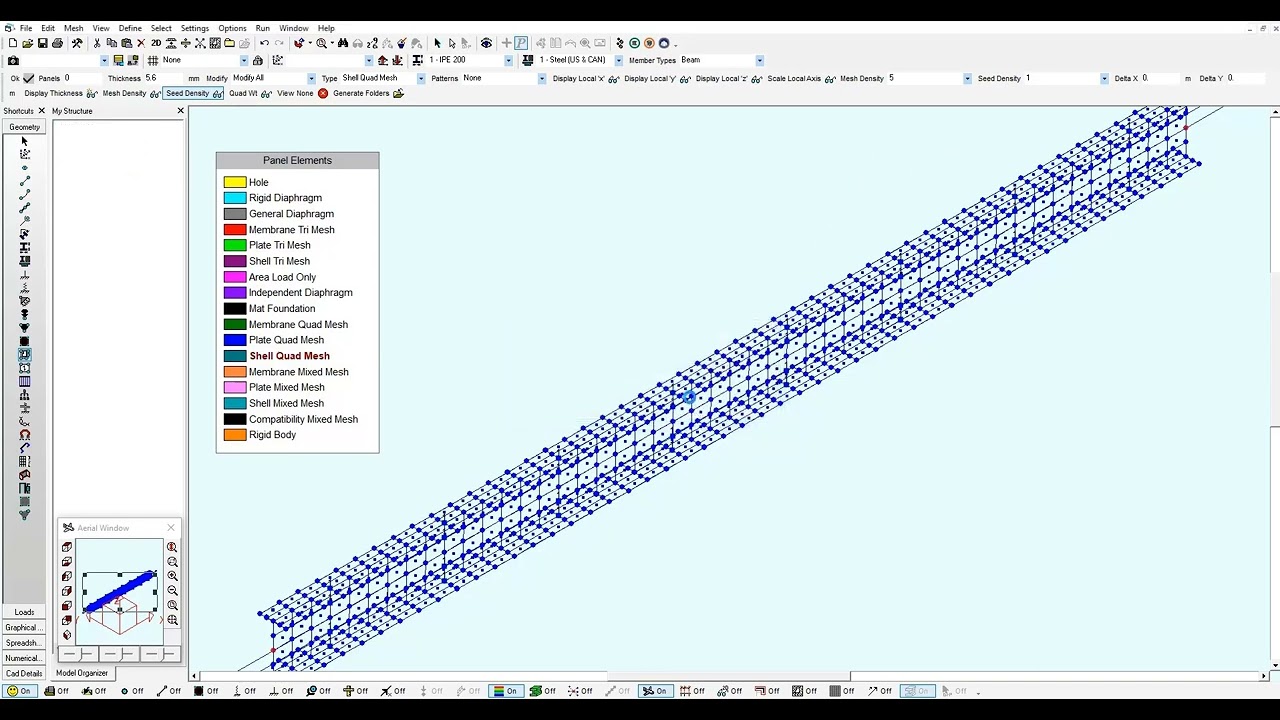Toggle the Seed Density display
The height and width of the screenshot is (720, 1280).
point(194,93)
